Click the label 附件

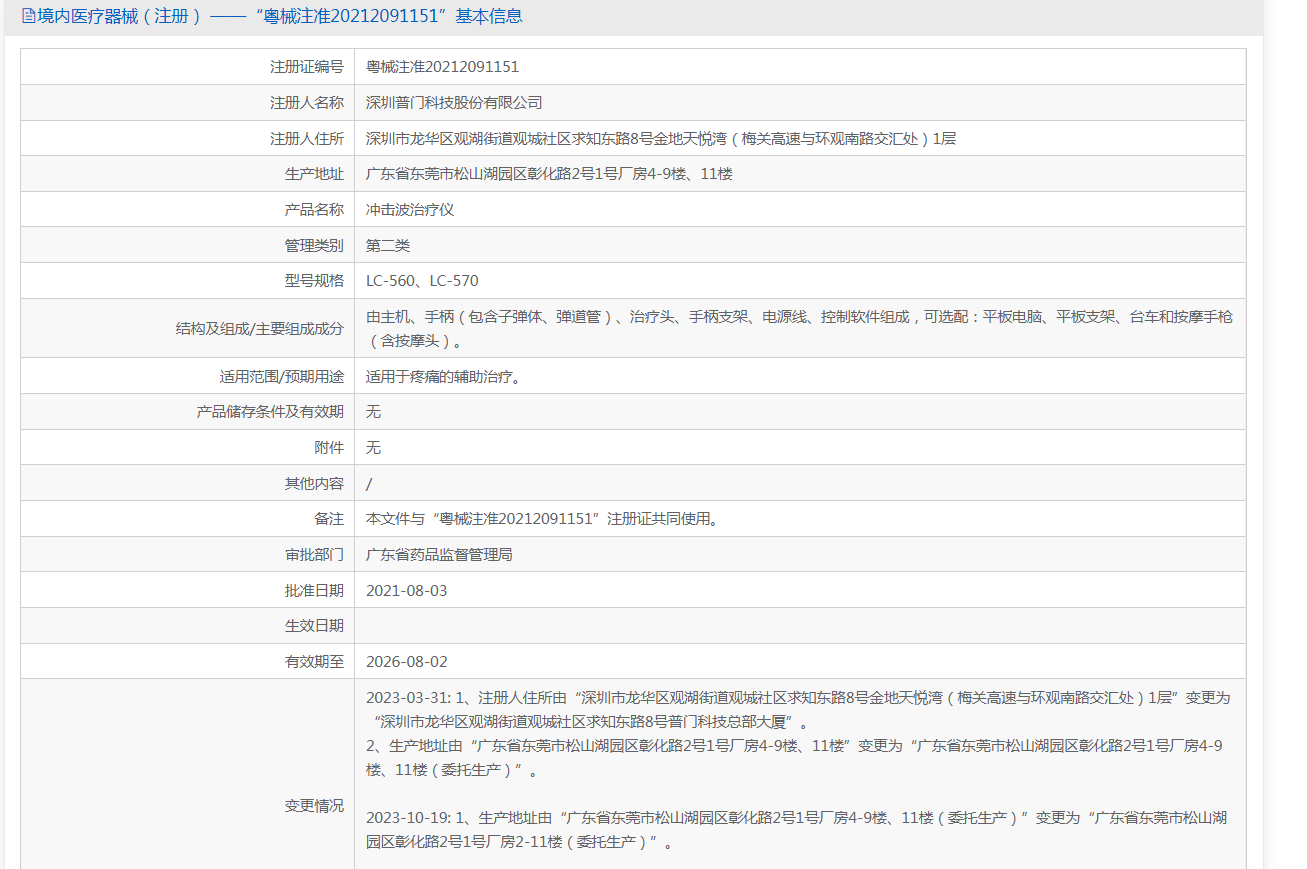(329, 447)
